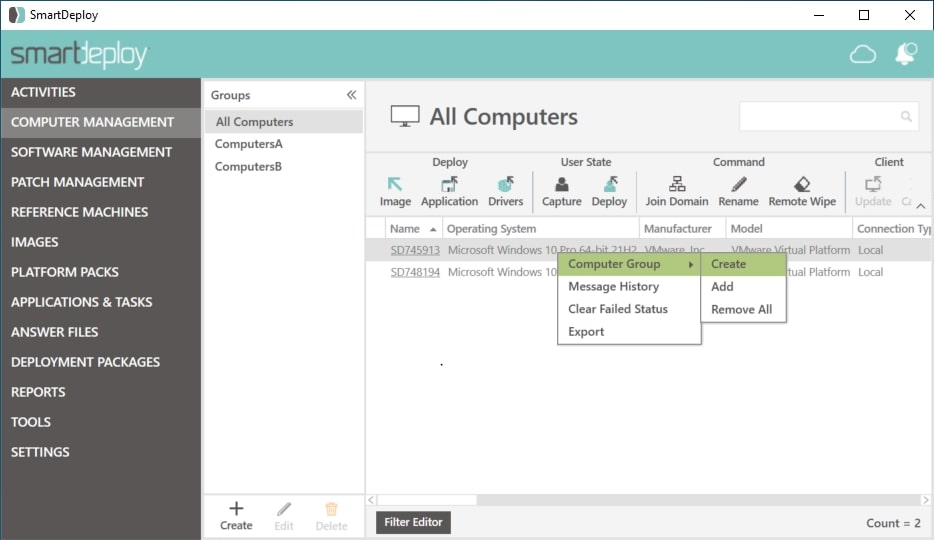Open the cloud icon in header
Screen dimensions: 934x540
tap(862, 55)
